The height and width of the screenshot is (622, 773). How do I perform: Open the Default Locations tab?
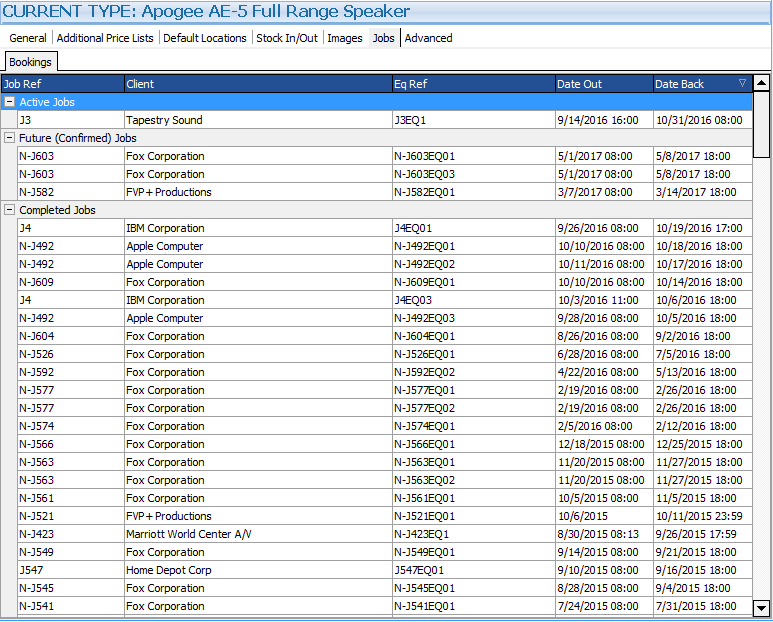(x=204, y=38)
